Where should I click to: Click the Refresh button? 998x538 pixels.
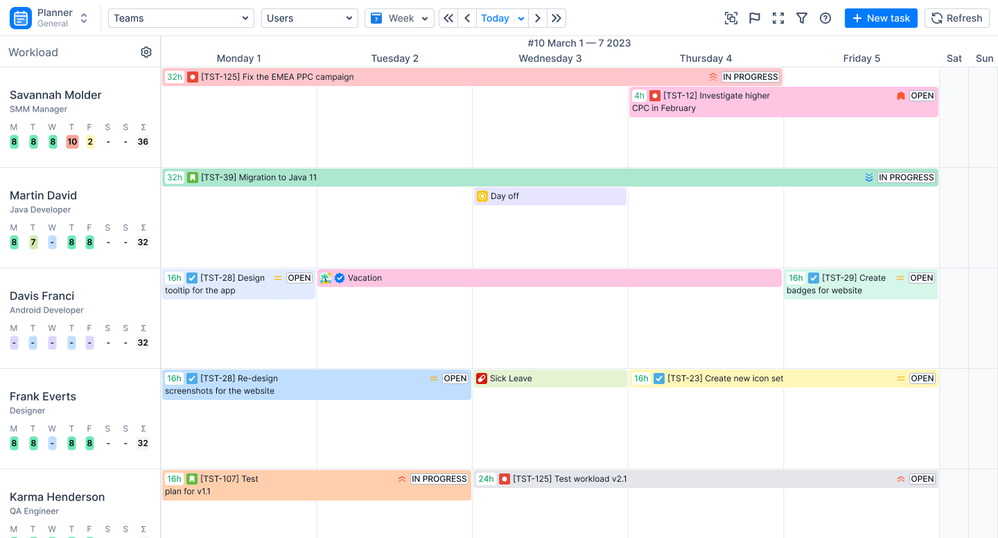(x=957, y=18)
